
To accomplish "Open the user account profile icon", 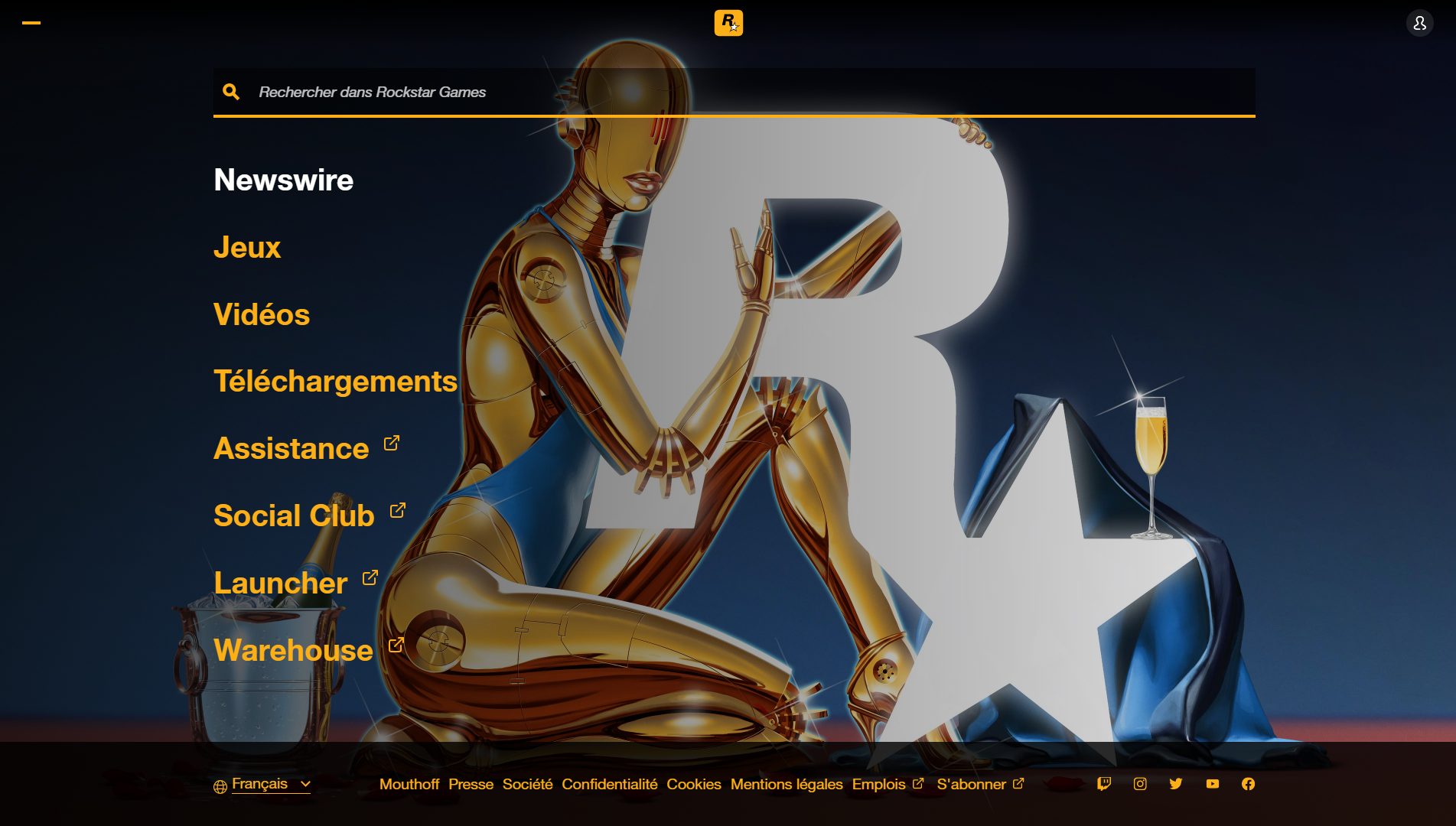I will [1419, 23].
